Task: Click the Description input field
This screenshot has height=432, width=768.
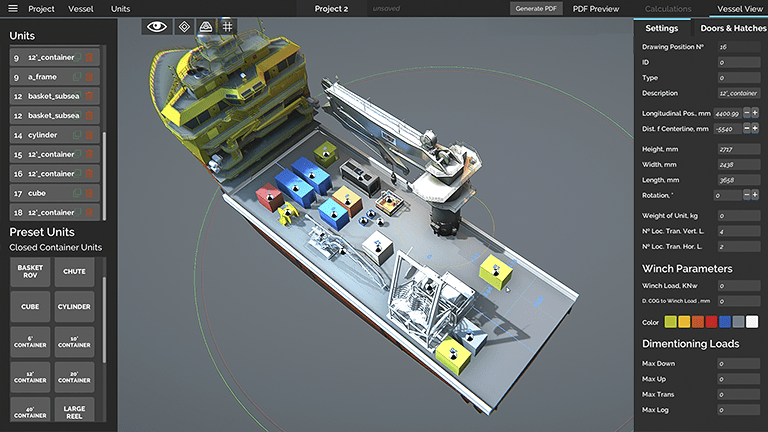Action: point(739,93)
